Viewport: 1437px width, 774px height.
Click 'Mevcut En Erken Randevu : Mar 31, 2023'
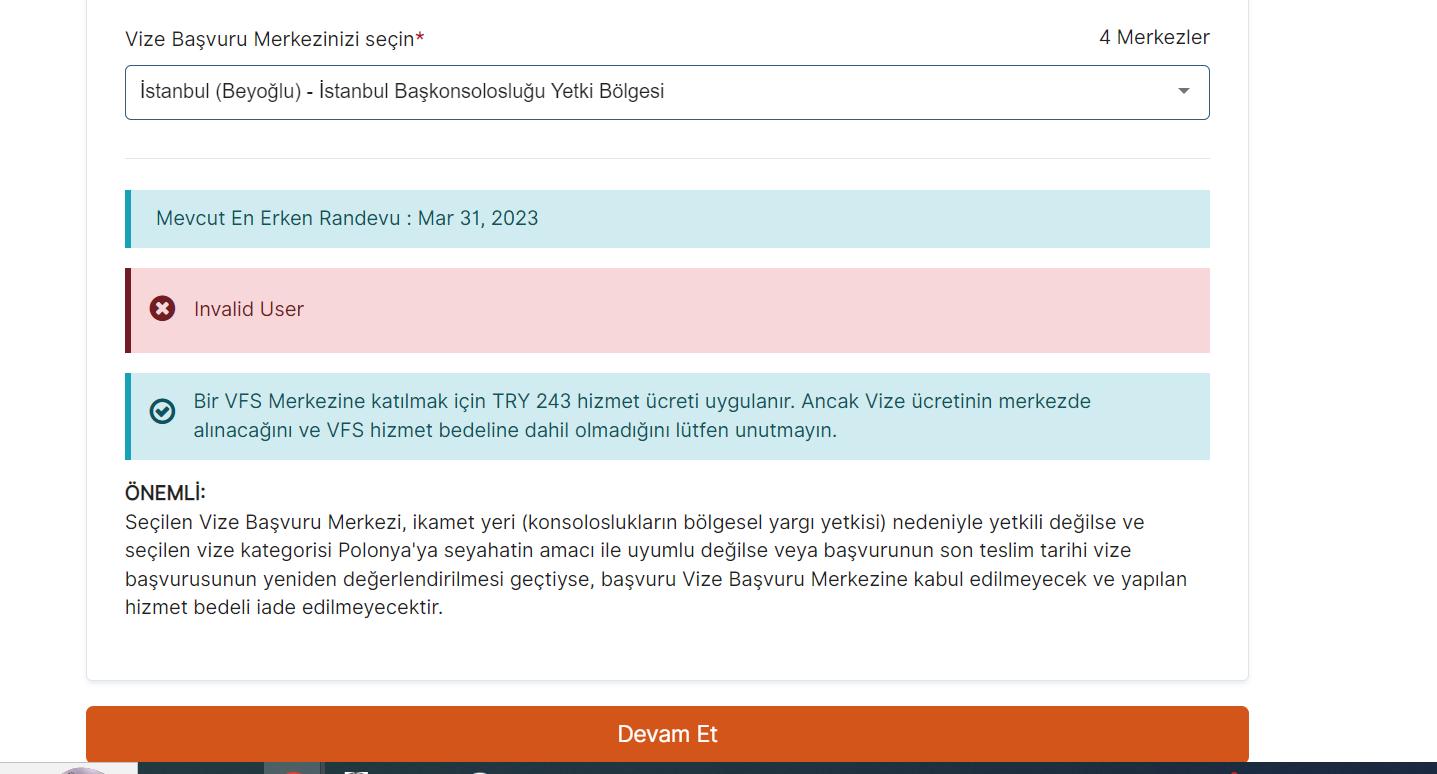[347, 218]
